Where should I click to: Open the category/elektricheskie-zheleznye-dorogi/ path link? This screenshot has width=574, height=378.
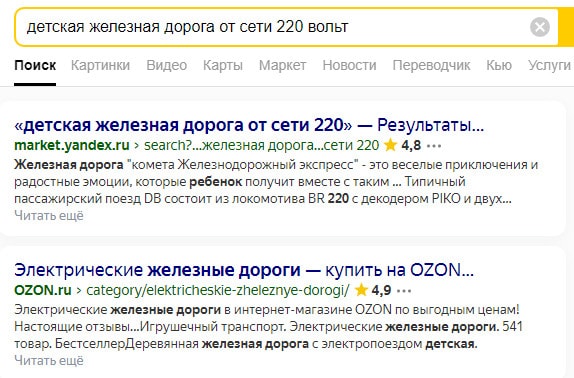click(218, 290)
